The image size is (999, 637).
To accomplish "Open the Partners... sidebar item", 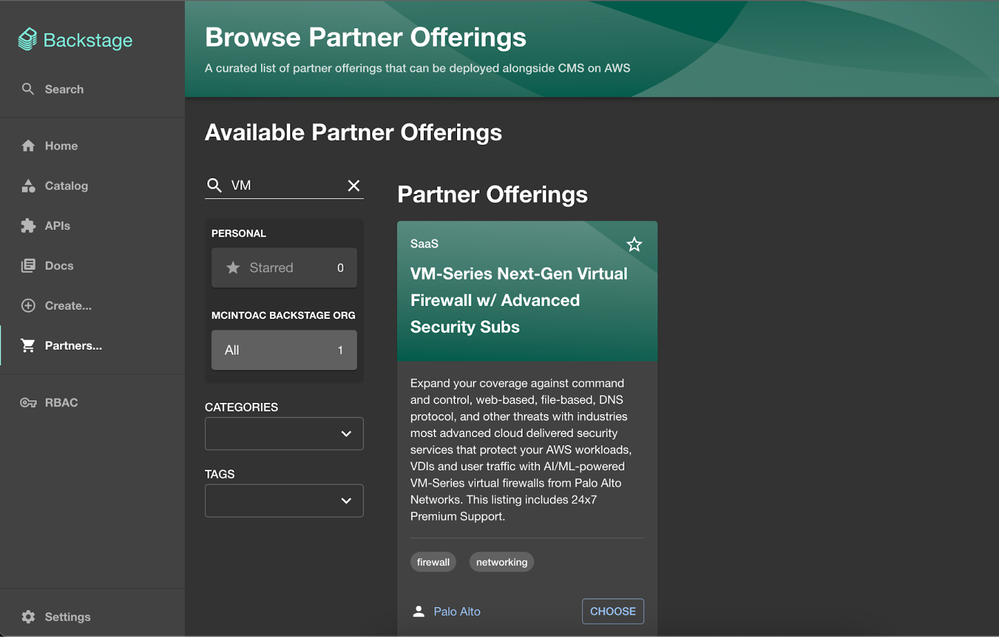I will point(92,345).
